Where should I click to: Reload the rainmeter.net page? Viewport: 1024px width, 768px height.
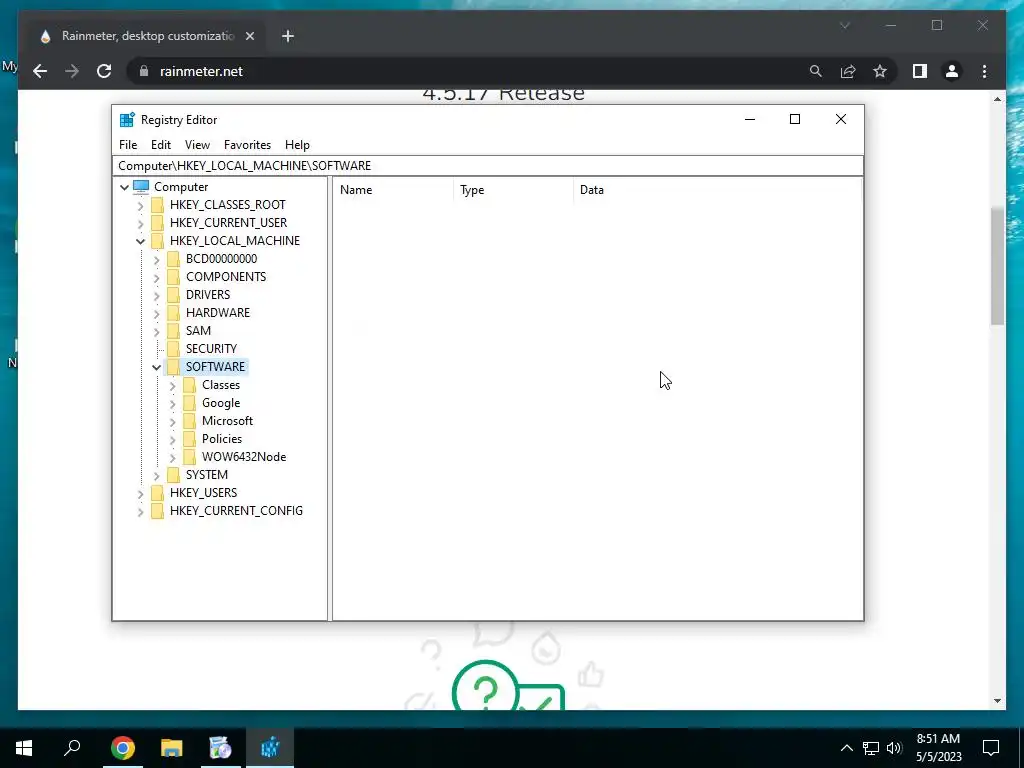point(104,71)
